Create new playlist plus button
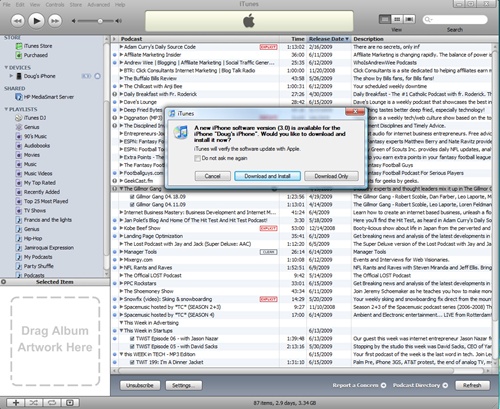500x409 pixels. click(x=16, y=403)
